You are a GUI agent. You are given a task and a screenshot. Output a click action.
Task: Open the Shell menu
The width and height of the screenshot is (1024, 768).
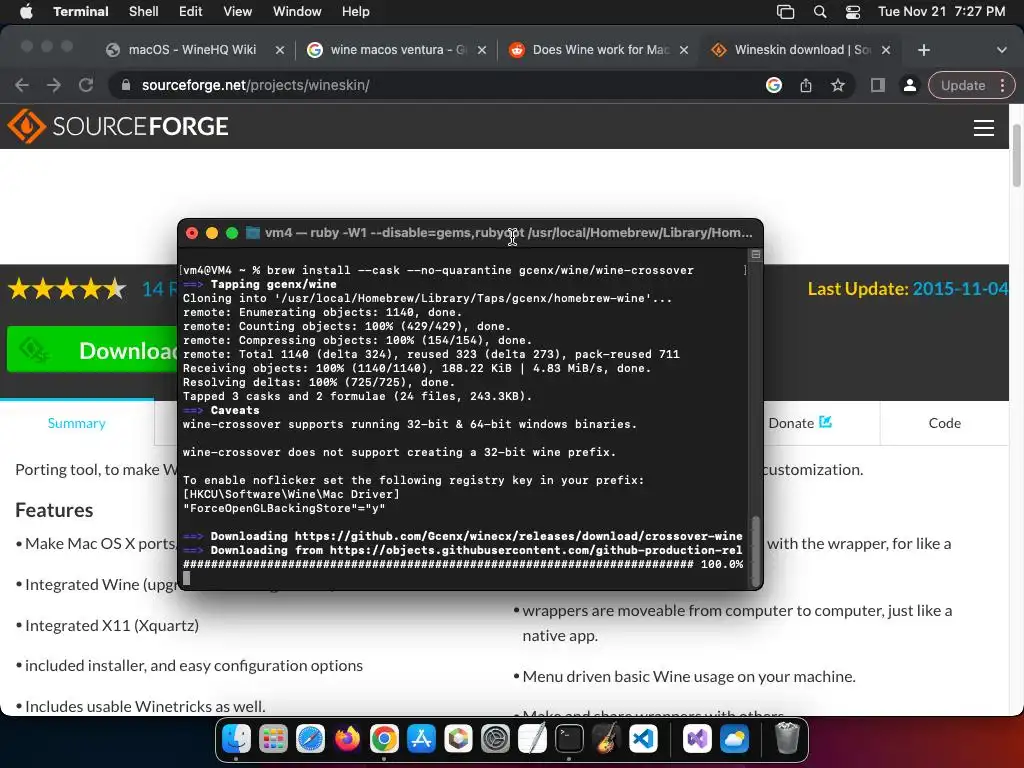(144, 12)
